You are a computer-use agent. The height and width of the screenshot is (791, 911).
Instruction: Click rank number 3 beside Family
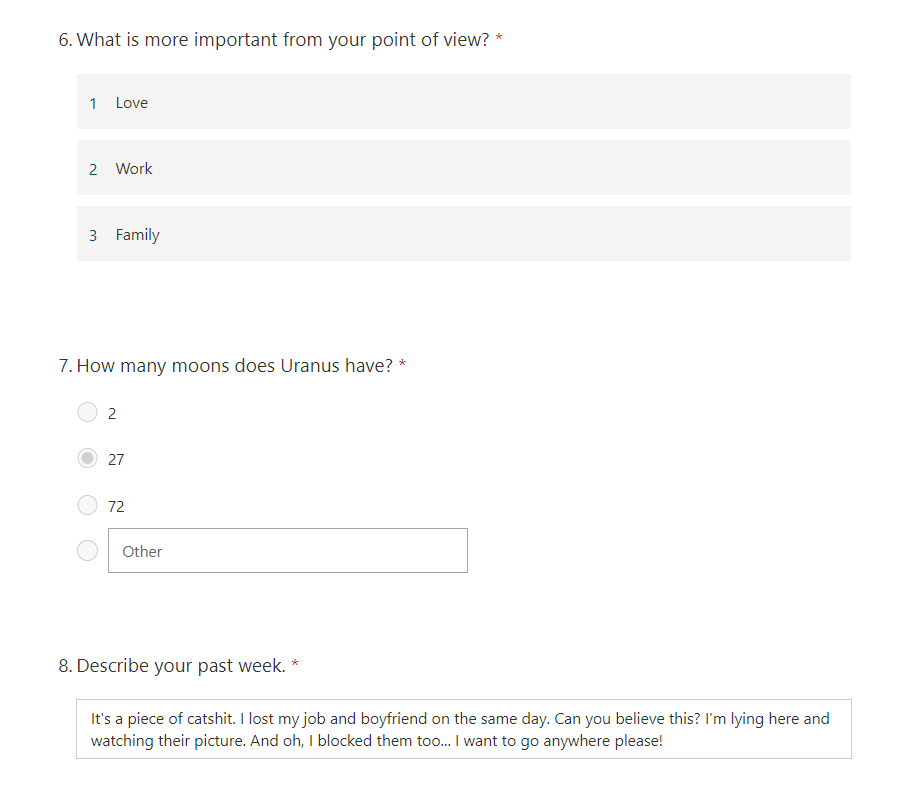(x=93, y=235)
